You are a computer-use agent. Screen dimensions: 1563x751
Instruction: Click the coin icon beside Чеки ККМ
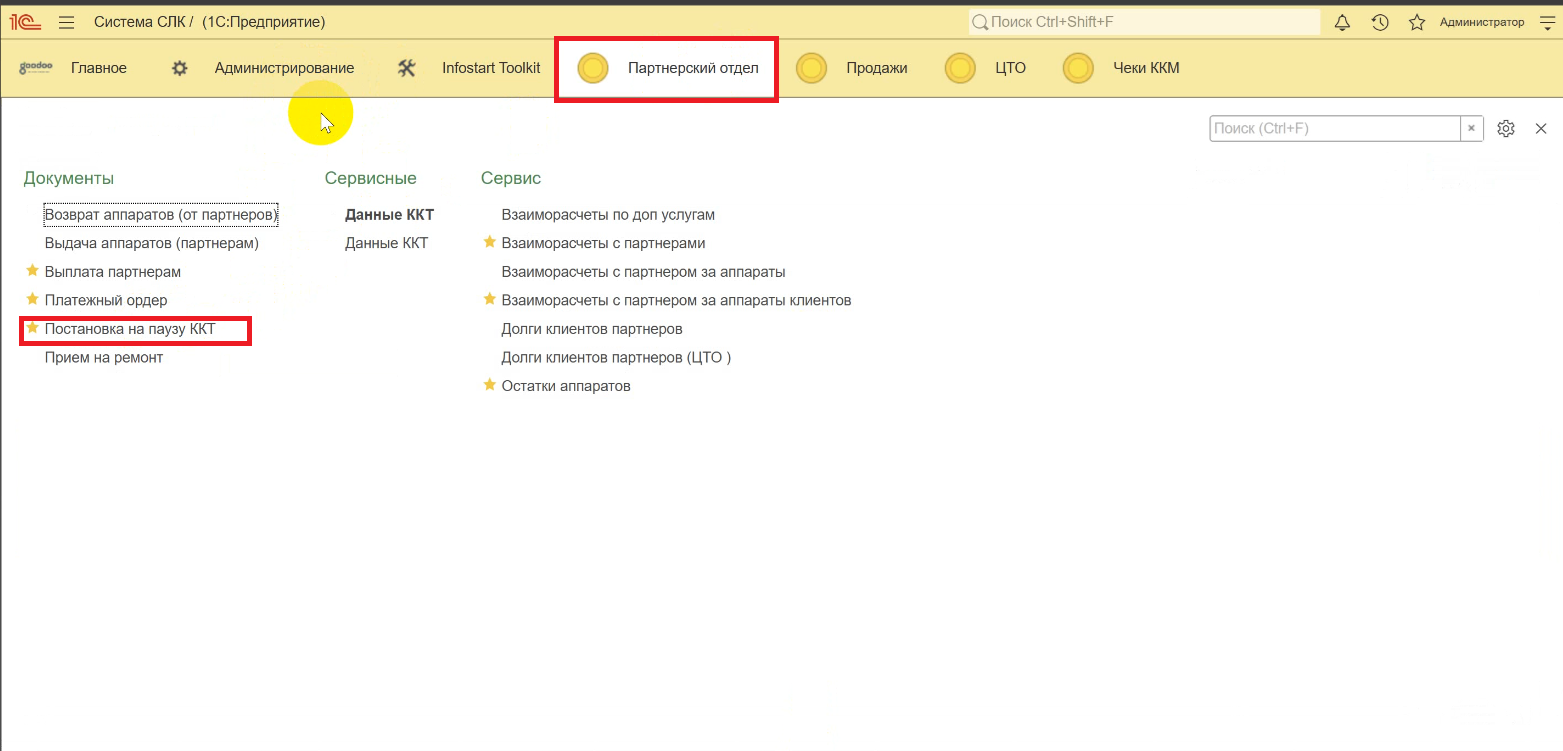1078,68
